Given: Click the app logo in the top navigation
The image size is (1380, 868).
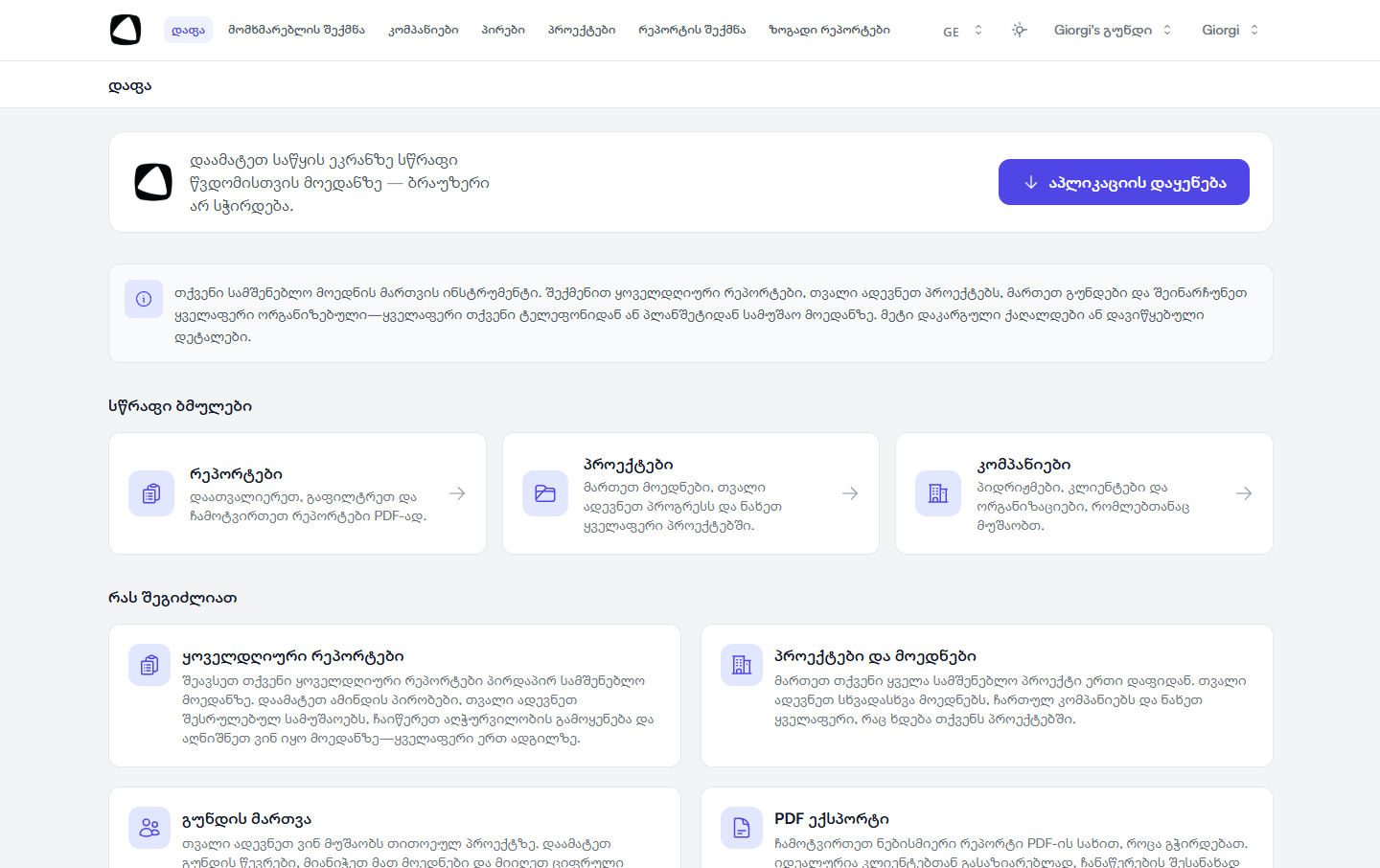Looking at the screenshot, I should pos(126,30).
